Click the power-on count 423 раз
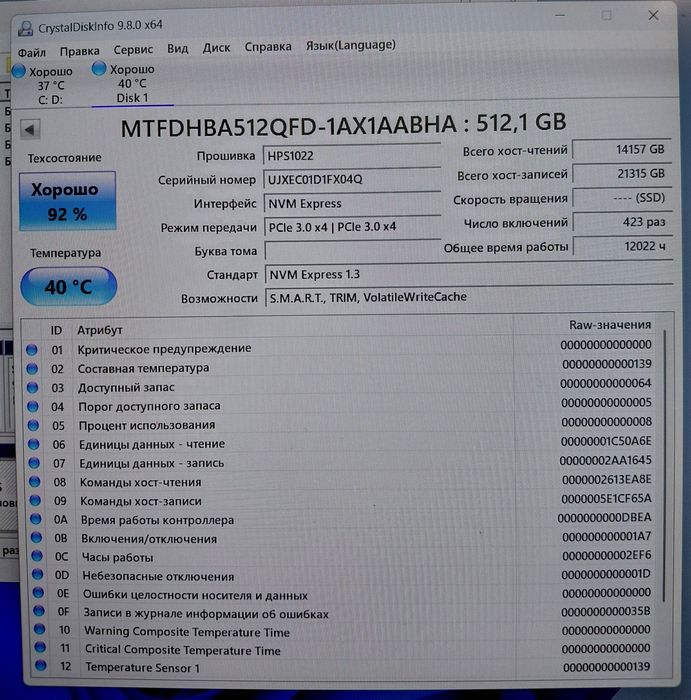 pos(623,222)
